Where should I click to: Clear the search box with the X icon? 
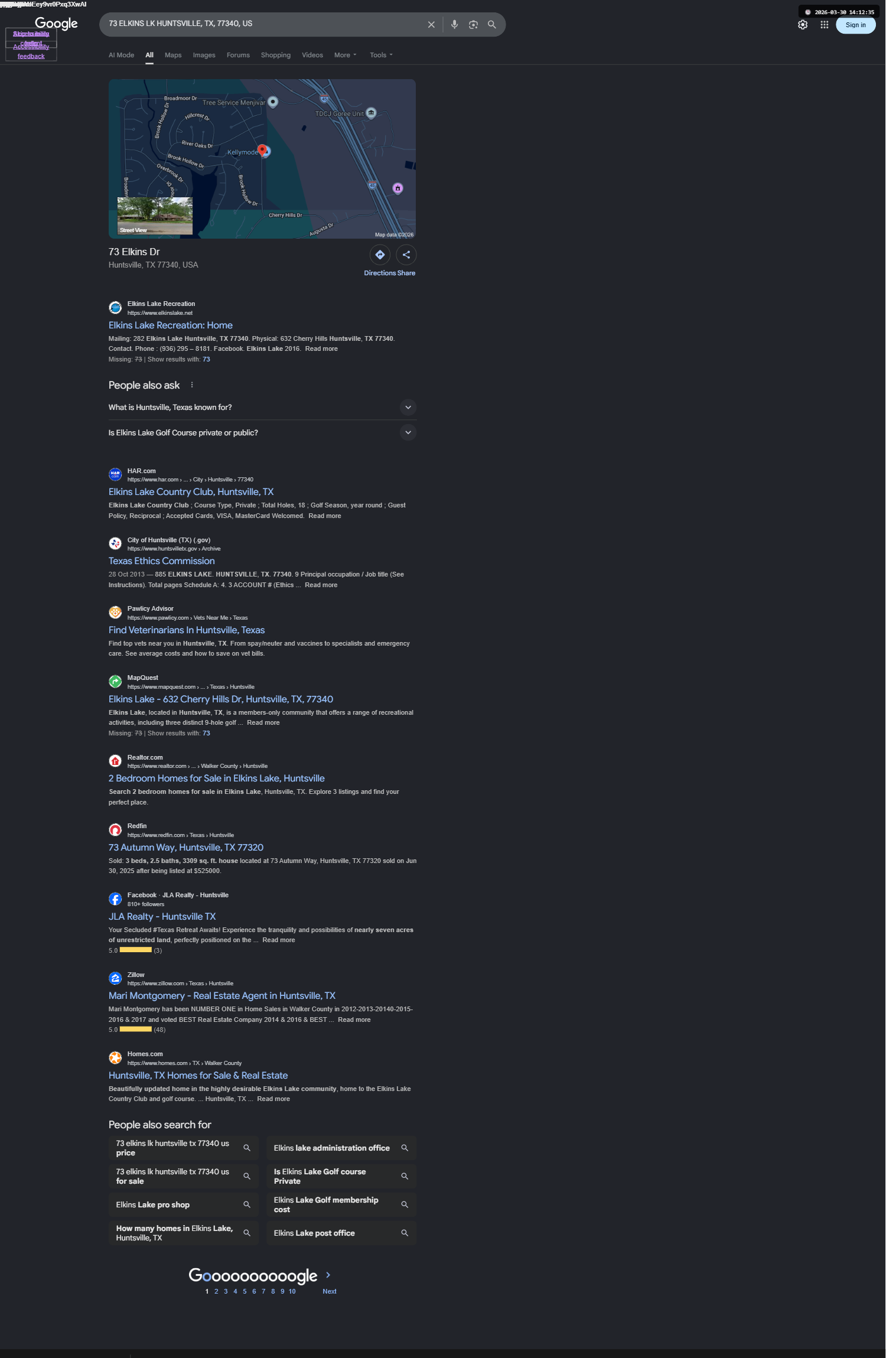[431, 25]
